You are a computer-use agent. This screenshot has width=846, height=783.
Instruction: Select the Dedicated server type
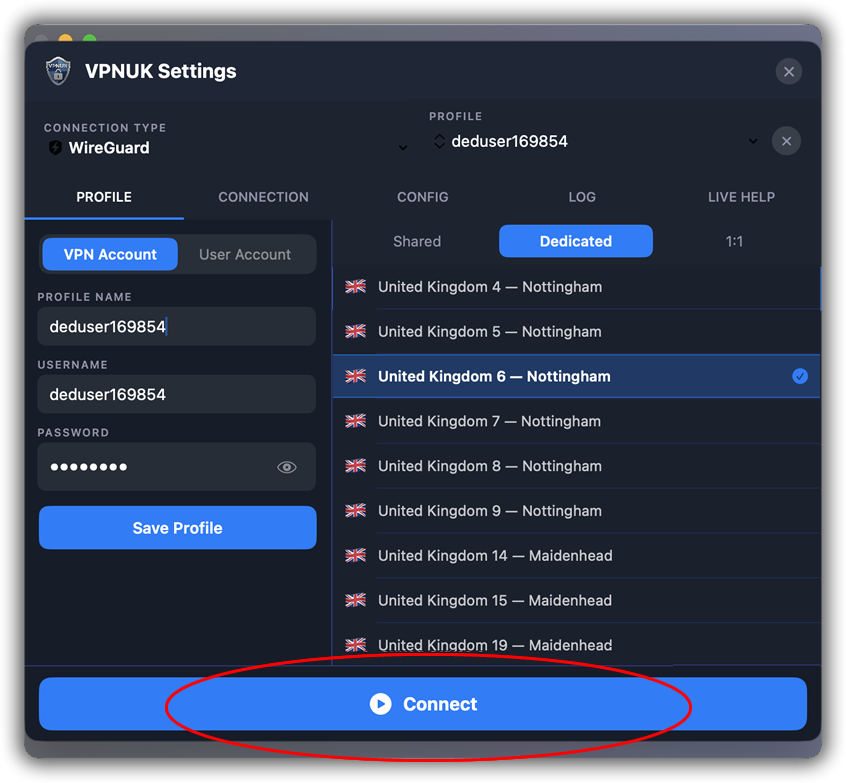[576, 241]
